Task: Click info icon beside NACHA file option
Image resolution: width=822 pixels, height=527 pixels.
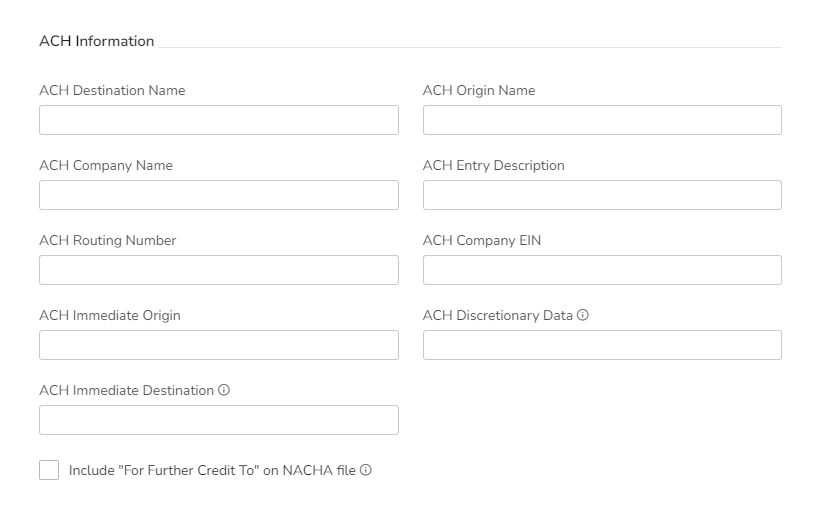Action: [366, 470]
